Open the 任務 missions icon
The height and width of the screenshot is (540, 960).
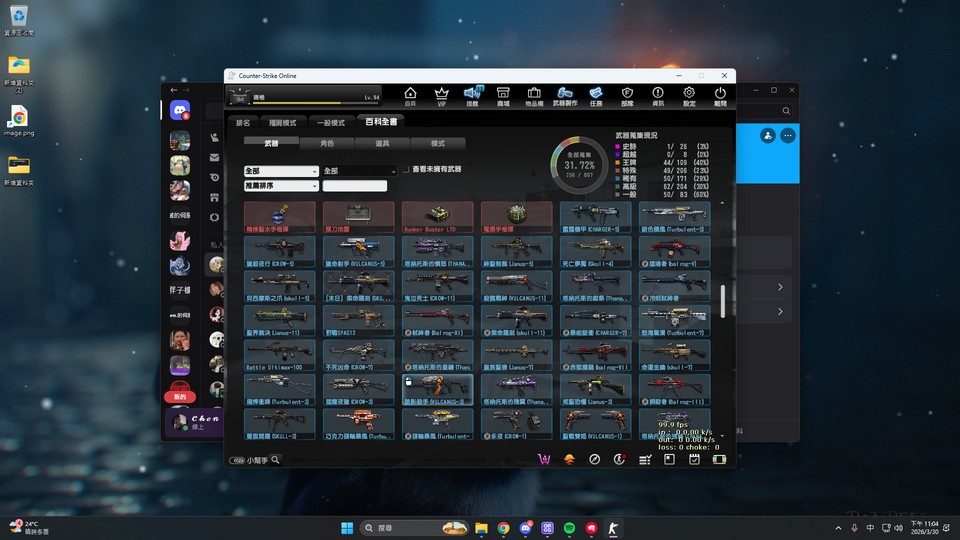(596, 96)
